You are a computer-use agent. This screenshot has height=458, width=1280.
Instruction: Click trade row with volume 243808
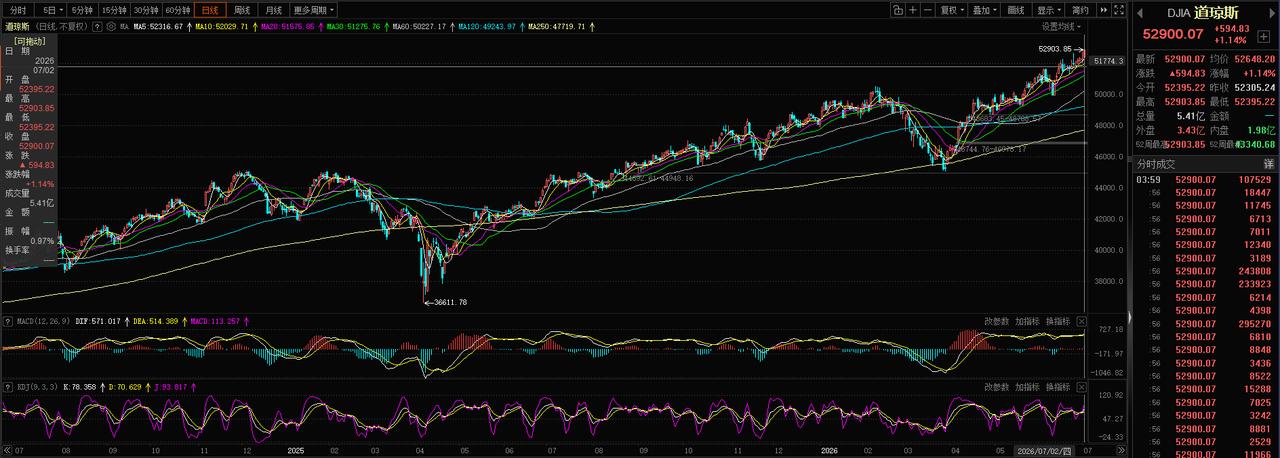pos(1205,271)
